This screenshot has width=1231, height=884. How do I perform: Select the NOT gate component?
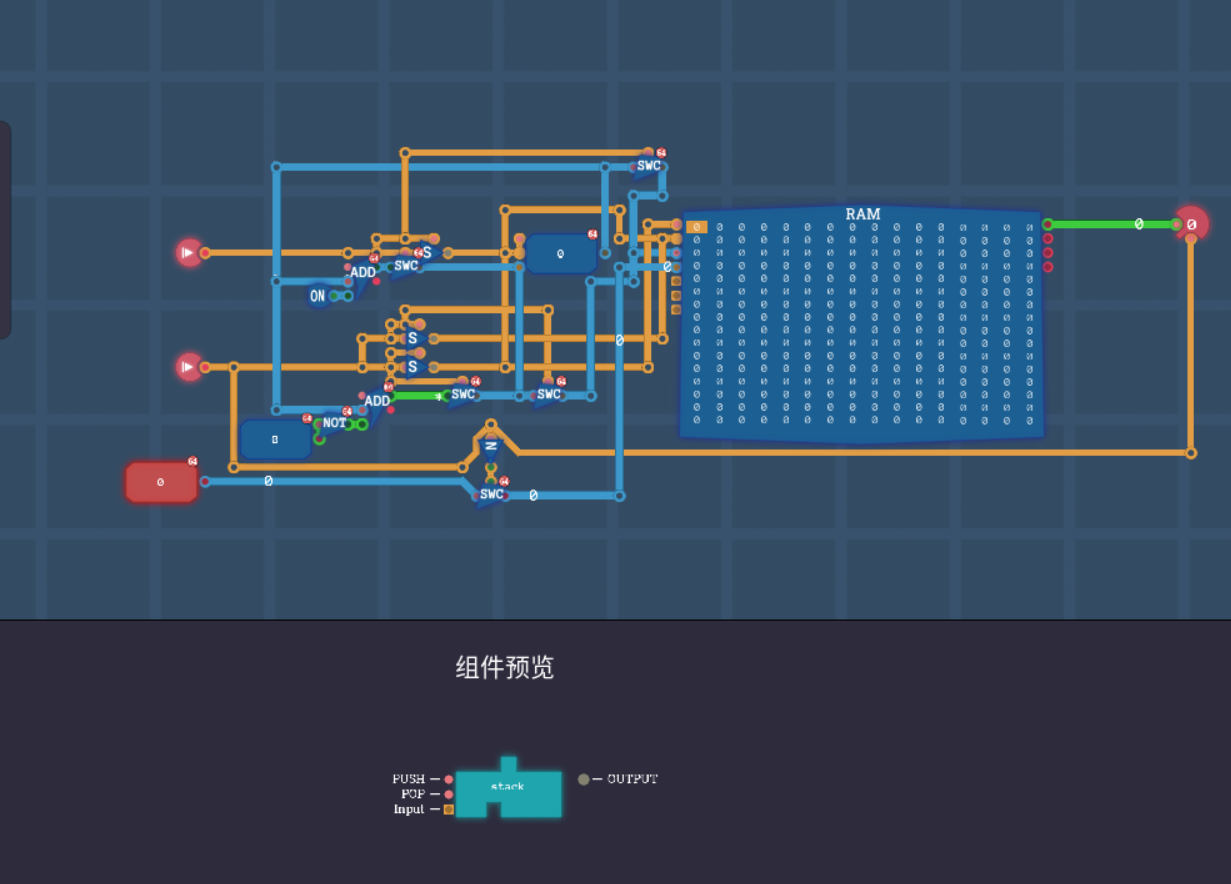334,423
